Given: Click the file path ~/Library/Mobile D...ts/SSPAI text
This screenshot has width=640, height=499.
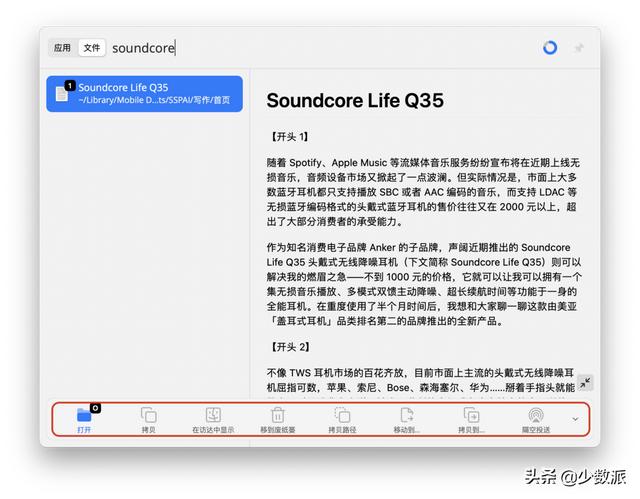Looking at the screenshot, I should point(154,100).
